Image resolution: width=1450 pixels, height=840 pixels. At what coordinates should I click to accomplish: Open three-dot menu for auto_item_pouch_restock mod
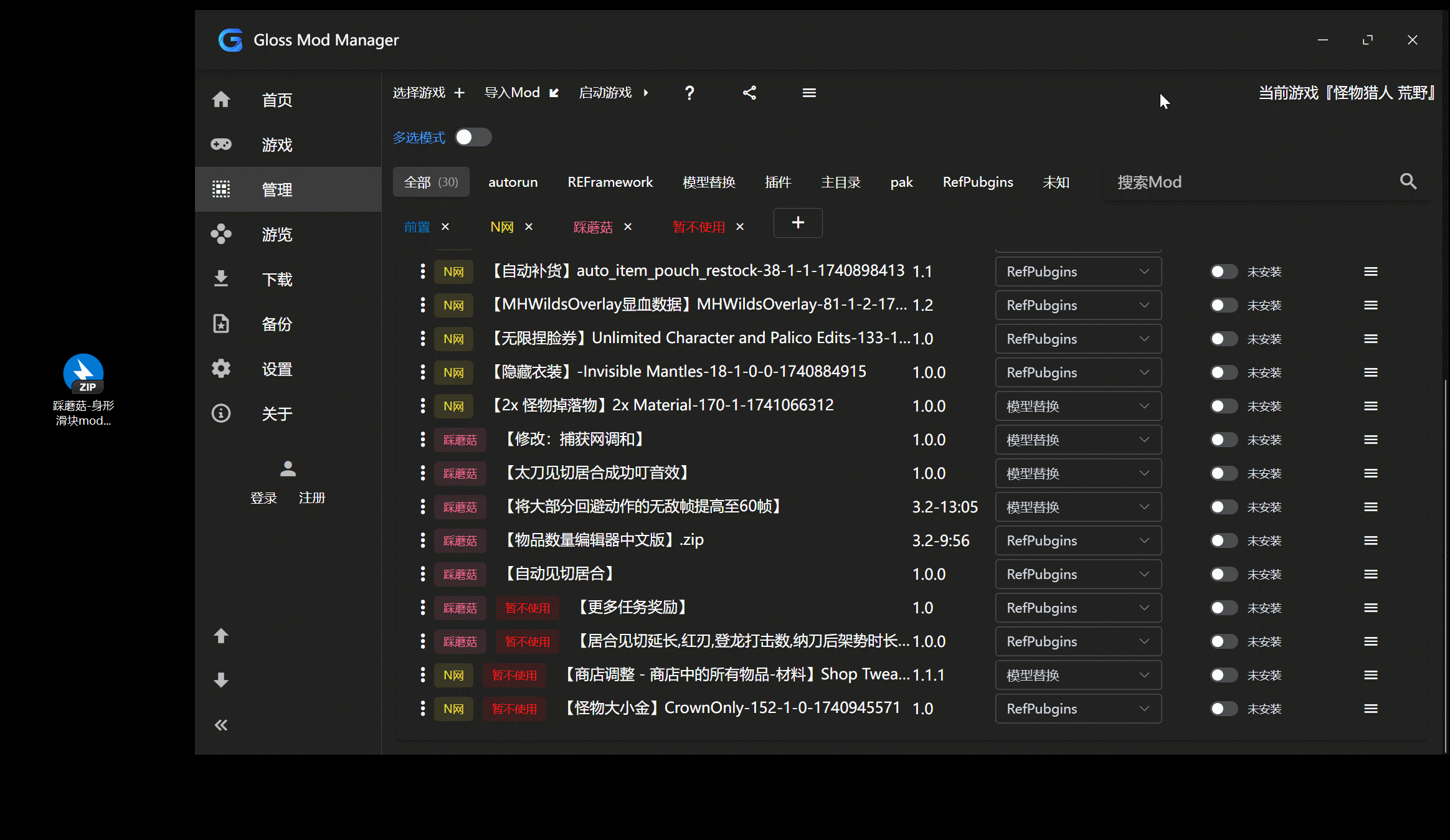pyautogui.click(x=423, y=271)
